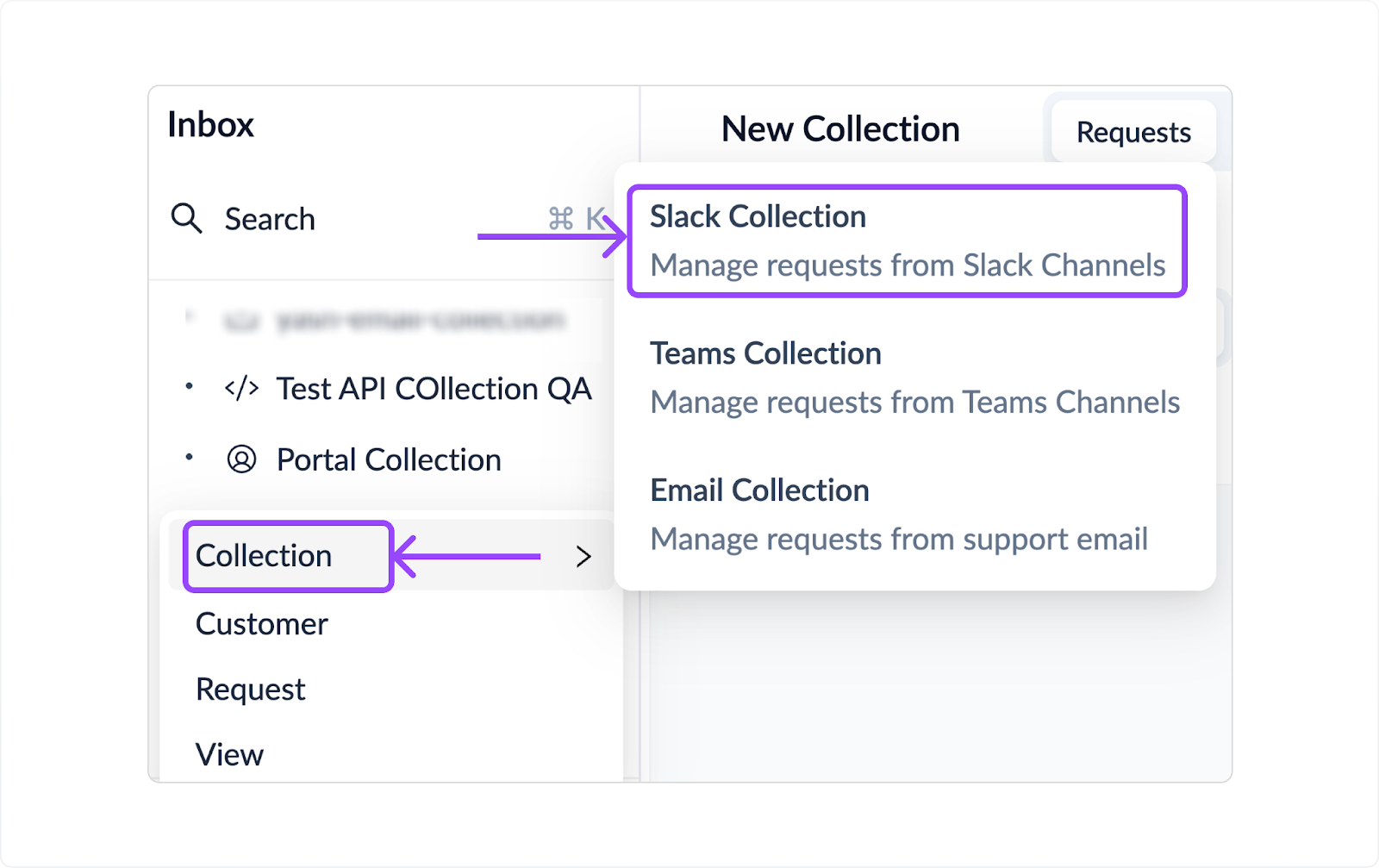Select Slack Collection

[759, 215]
